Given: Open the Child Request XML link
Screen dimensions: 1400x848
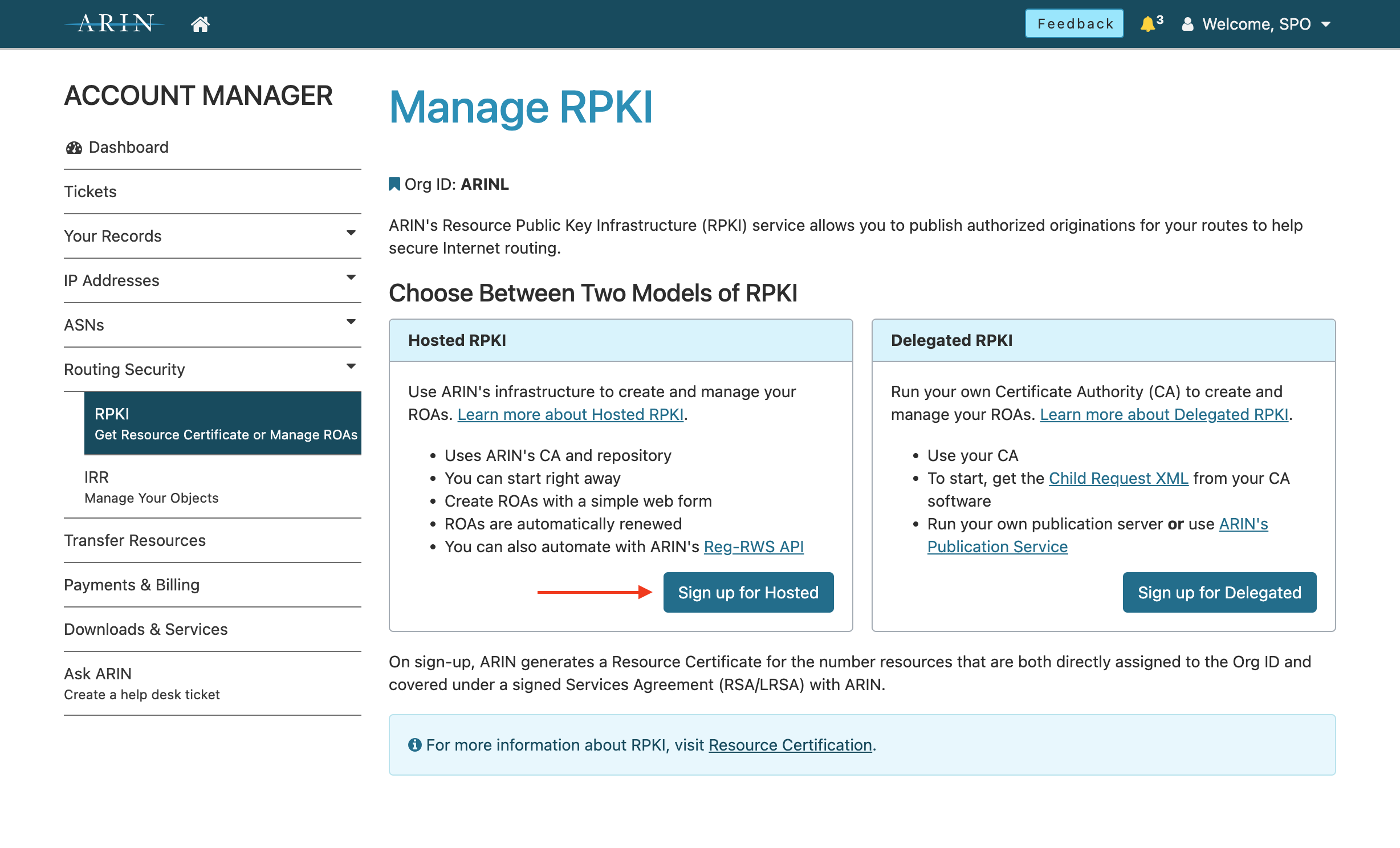Looking at the screenshot, I should (x=1118, y=478).
